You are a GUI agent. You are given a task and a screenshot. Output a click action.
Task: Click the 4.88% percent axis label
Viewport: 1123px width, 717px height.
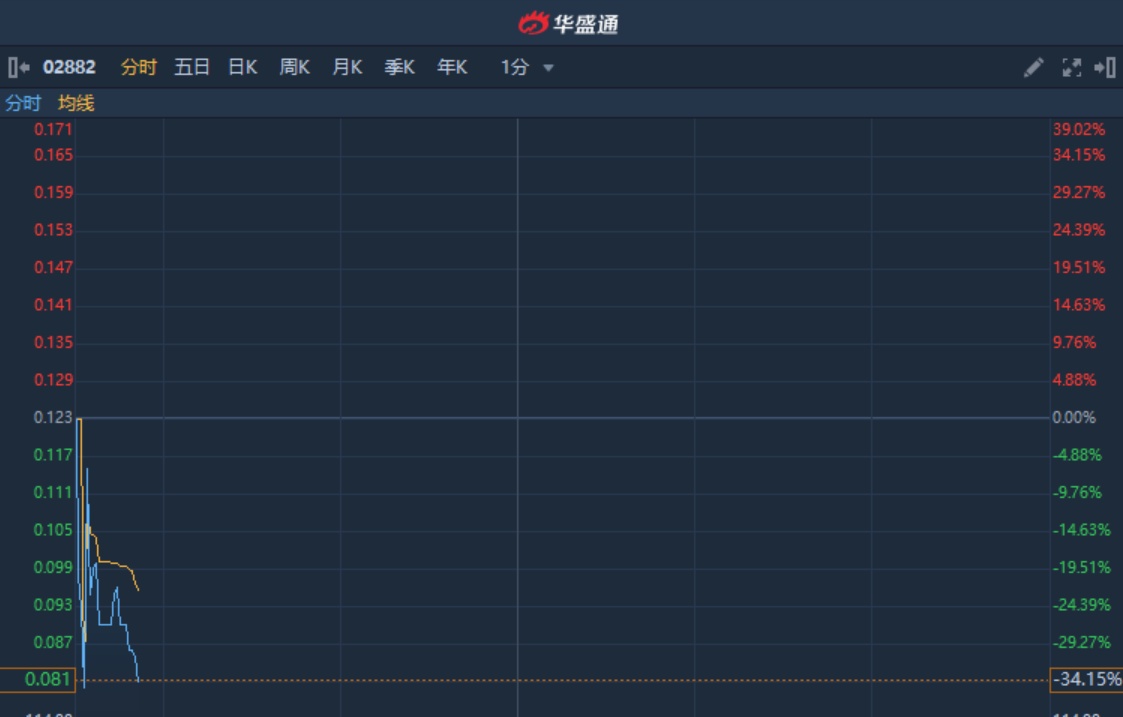click(1074, 380)
